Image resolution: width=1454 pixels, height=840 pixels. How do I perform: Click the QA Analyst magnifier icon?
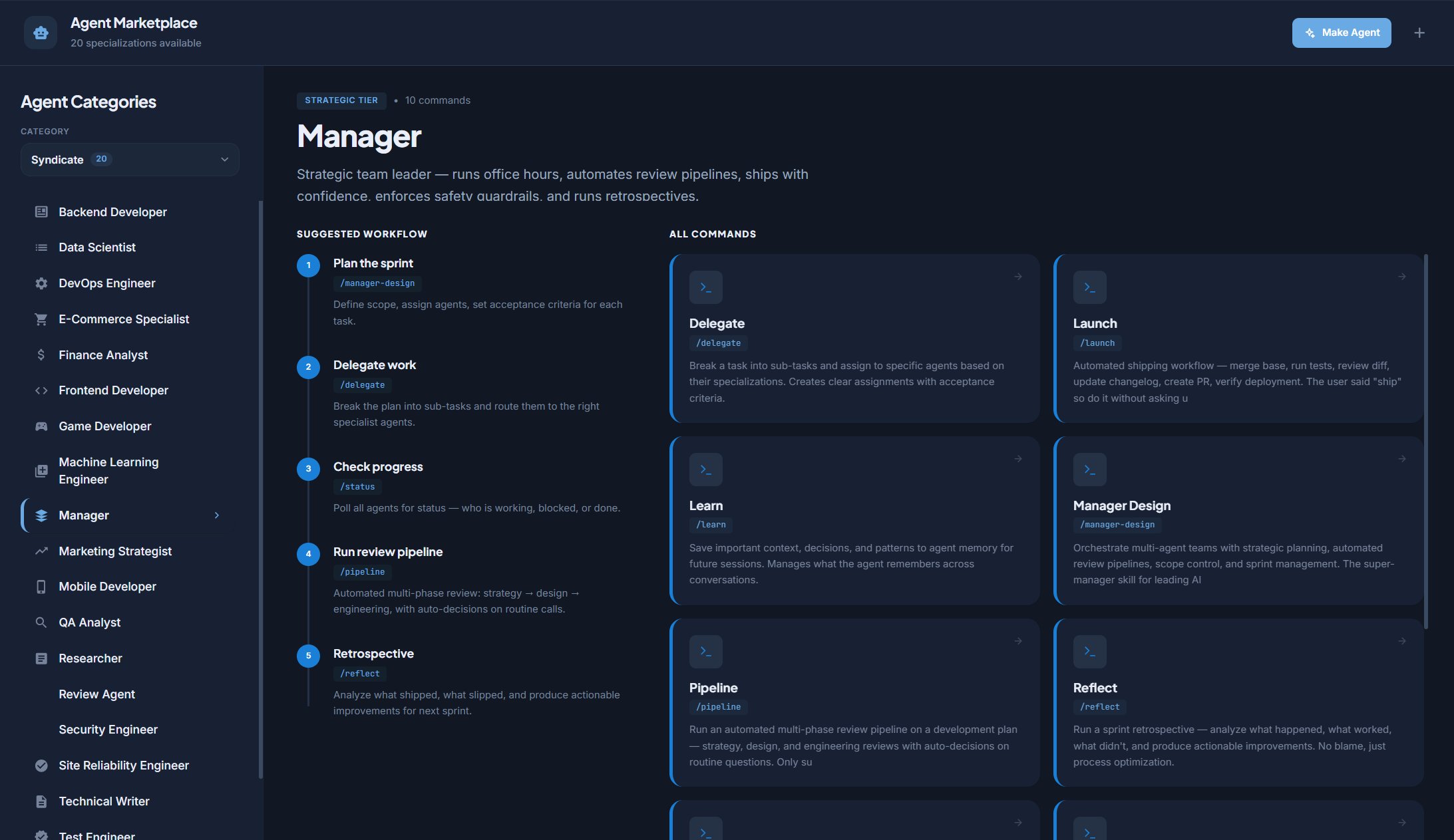click(x=41, y=623)
